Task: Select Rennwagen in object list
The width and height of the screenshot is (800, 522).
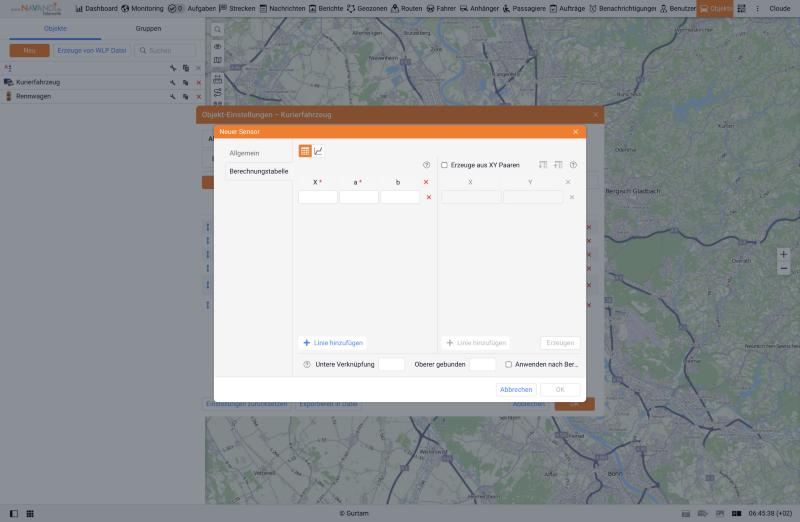Action: tap(33, 96)
